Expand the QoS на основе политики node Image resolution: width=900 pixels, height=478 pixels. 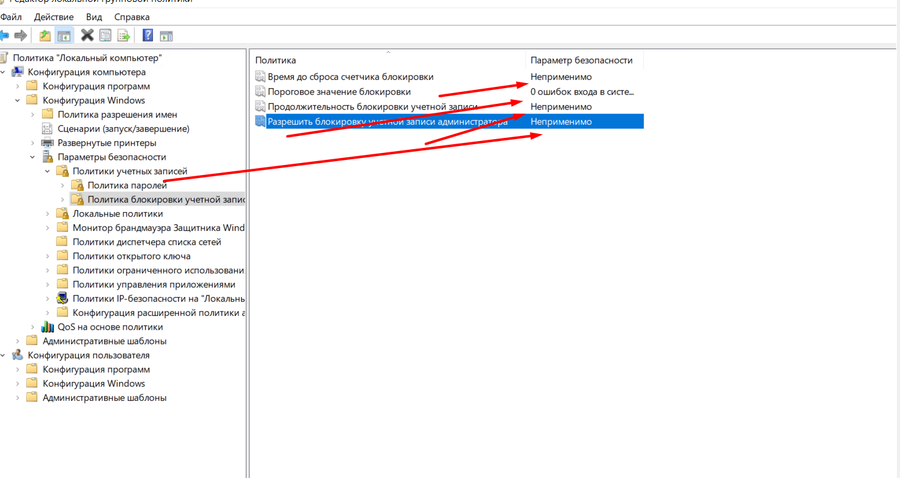coord(33,327)
